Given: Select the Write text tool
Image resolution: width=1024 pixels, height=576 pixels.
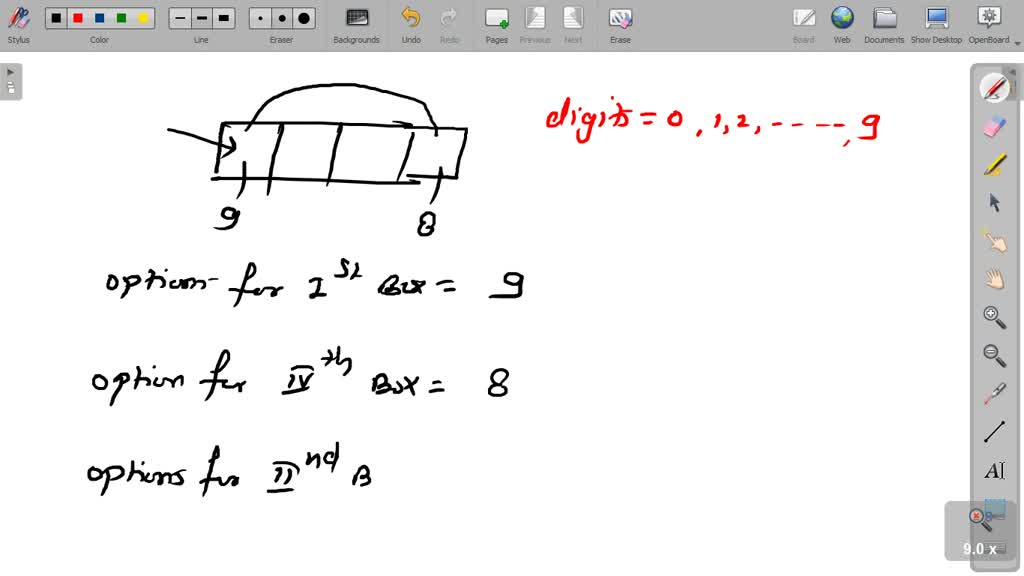Looking at the screenshot, I should pos(994,470).
